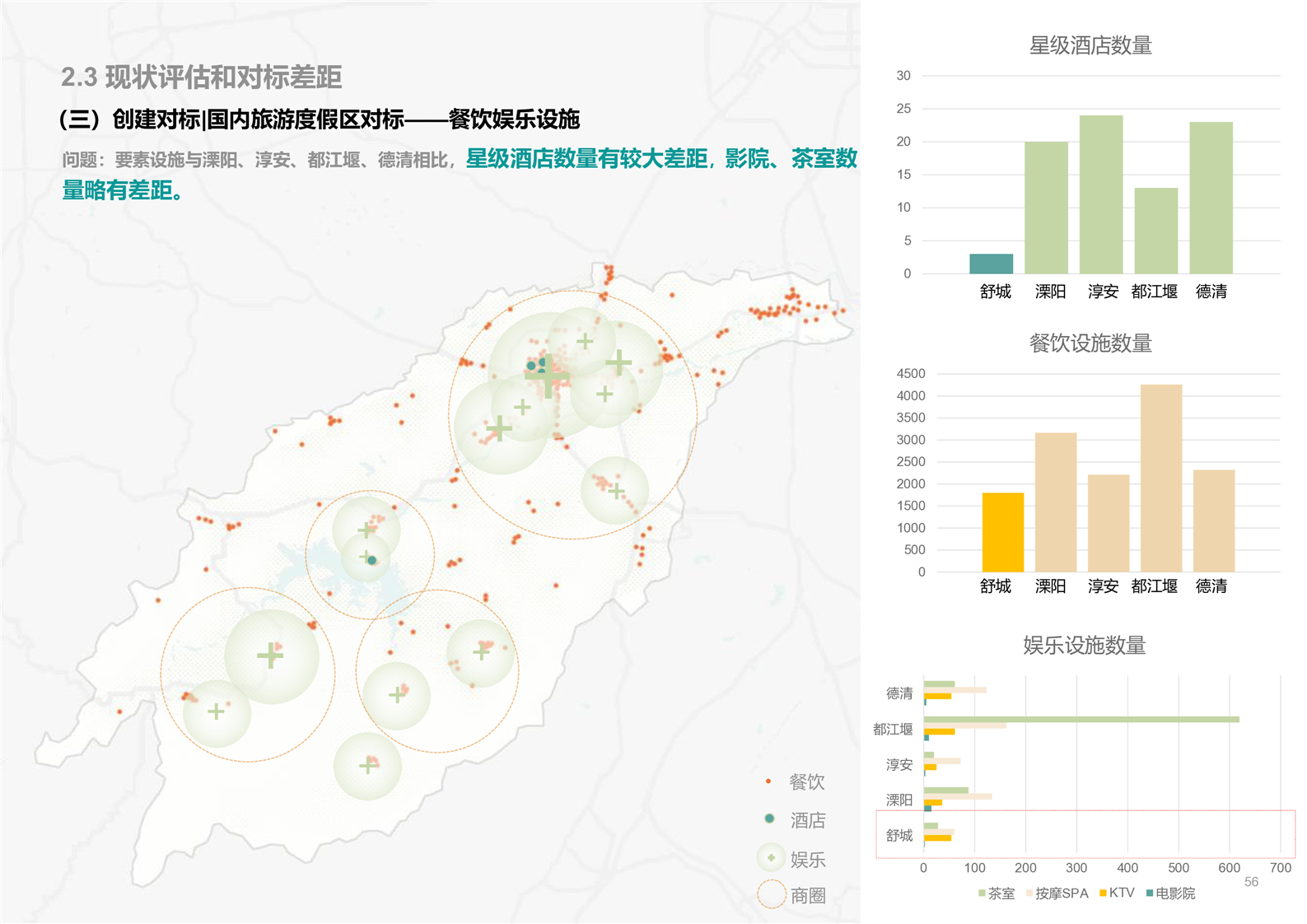
Task: Select the 星级酒店数量 chart title
Action: (x=1090, y=45)
